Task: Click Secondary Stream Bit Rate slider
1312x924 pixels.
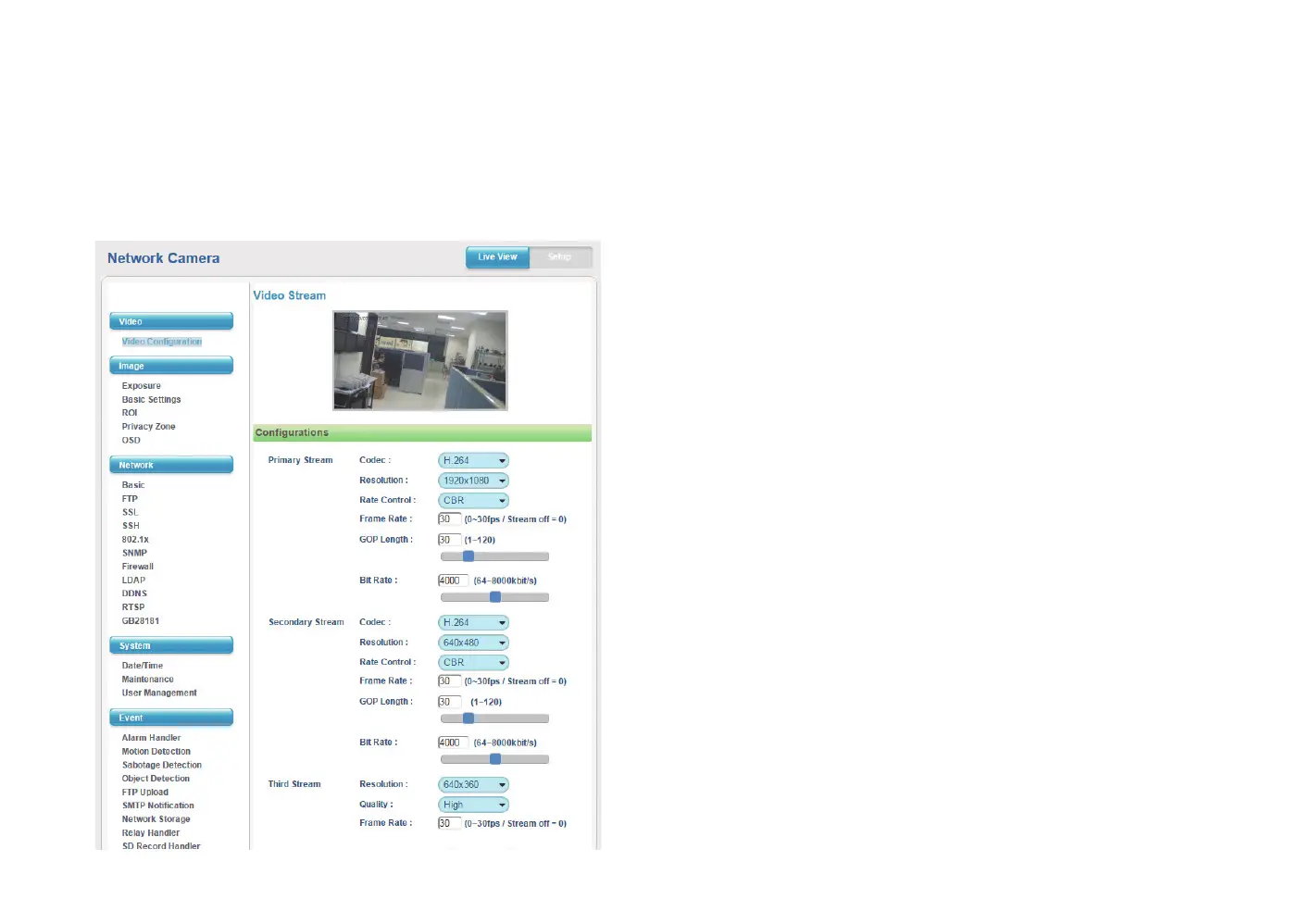Action: click(494, 759)
